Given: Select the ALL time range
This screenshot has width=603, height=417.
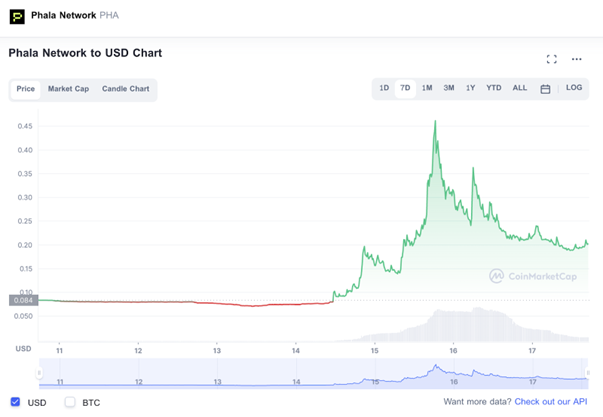Looking at the screenshot, I should (x=520, y=88).
